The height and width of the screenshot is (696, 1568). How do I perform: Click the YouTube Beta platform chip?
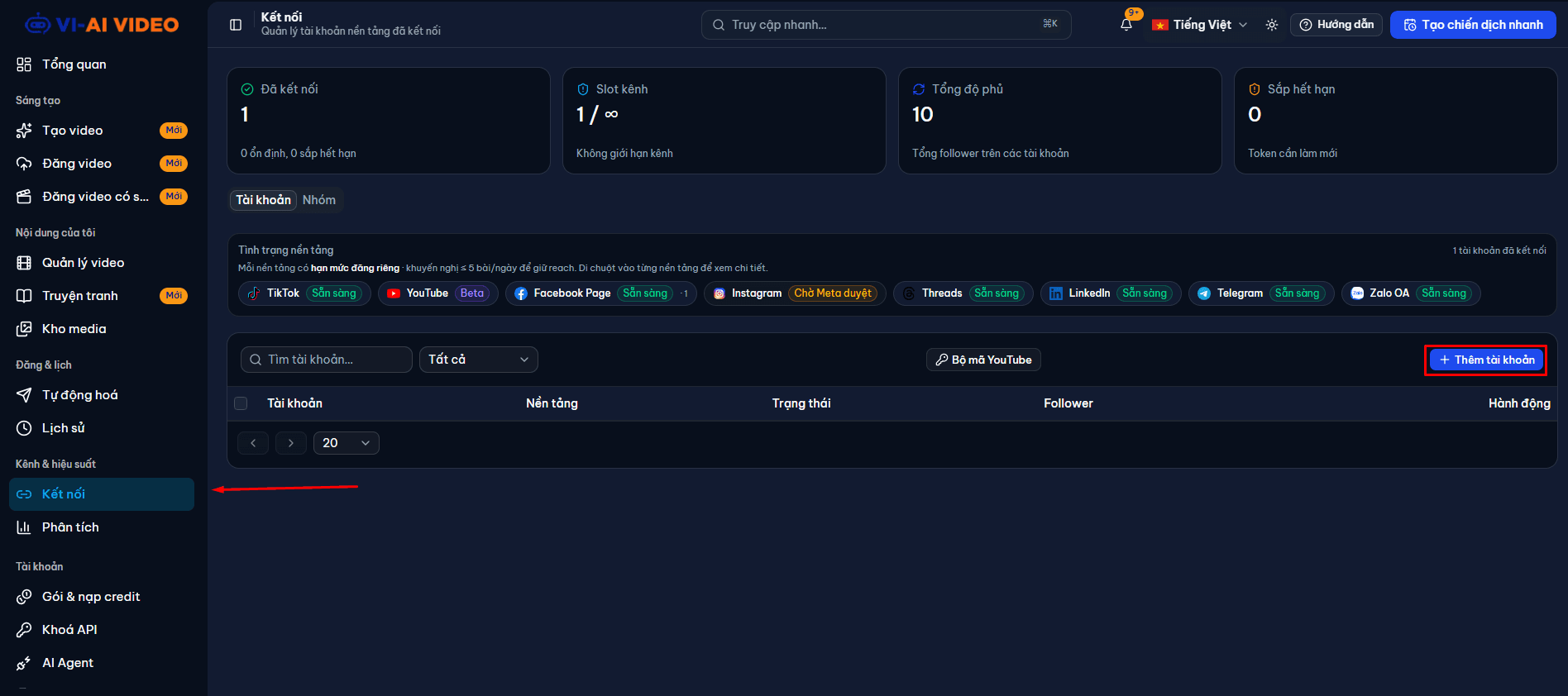[438, 293]
